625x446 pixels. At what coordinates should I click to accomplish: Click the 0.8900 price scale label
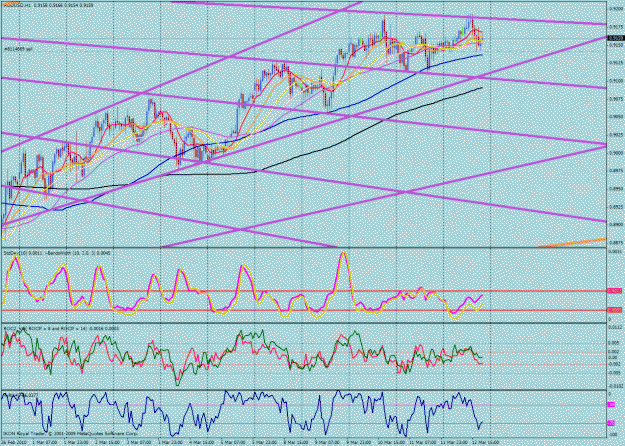click(x=615, y=224)
